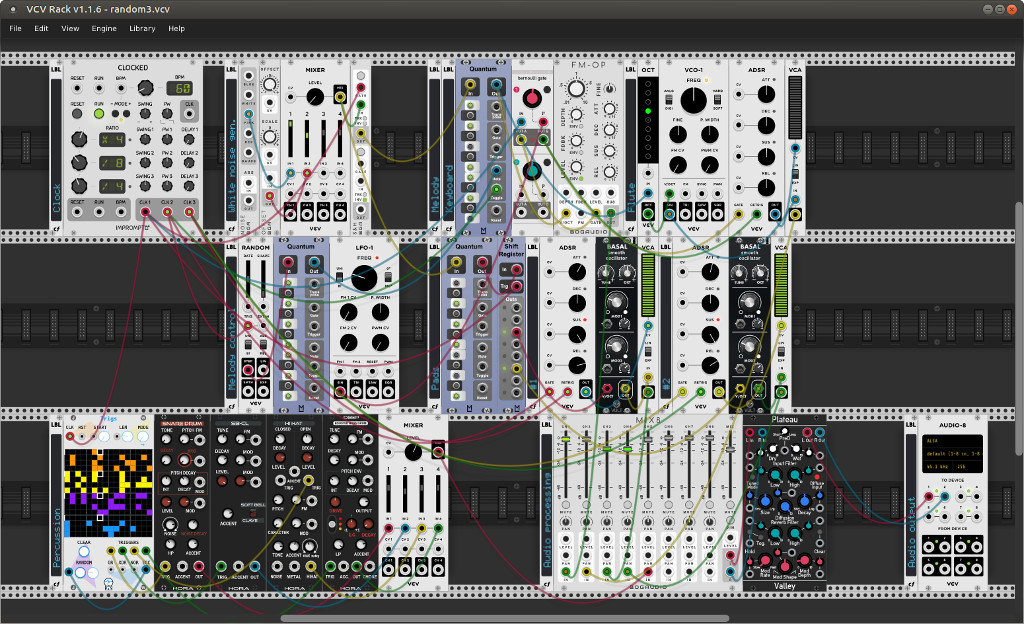This screenshot has height=624, width=1024.
Task: Click the Trig input jack on Shift Register
Action: (516, 287)
